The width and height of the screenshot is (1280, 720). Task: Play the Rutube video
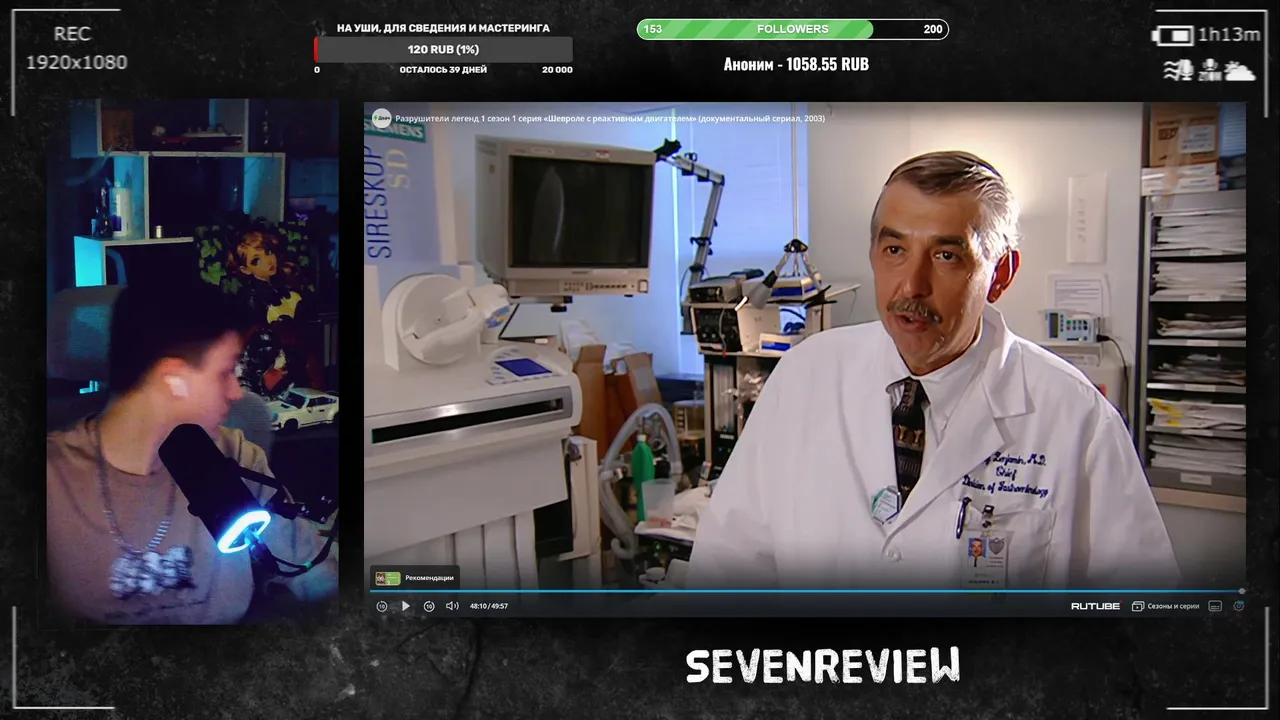pyautogui.click(x=405, y=606)
